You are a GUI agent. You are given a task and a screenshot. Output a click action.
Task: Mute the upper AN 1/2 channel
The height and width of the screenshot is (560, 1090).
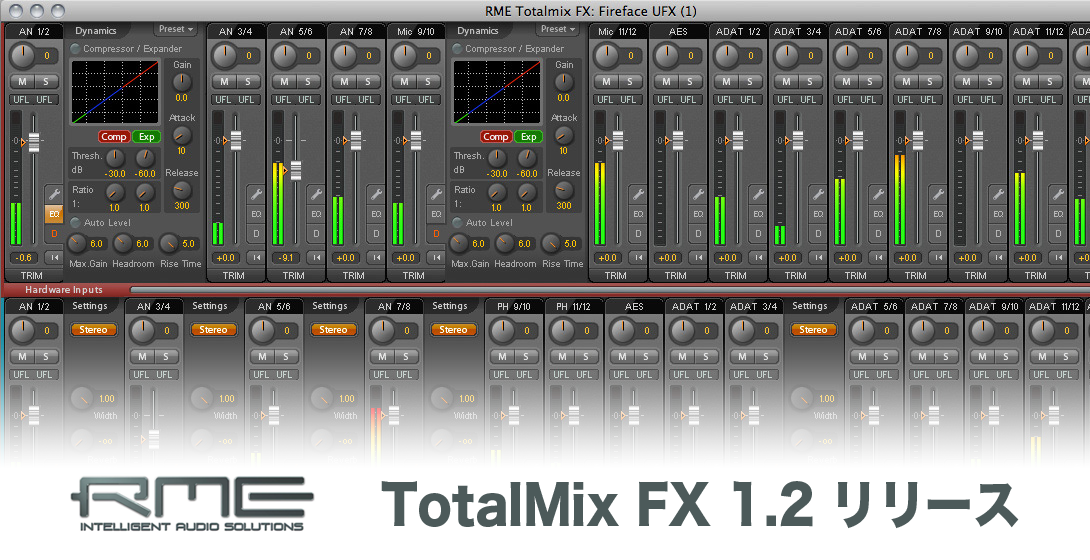click(22, 81)
